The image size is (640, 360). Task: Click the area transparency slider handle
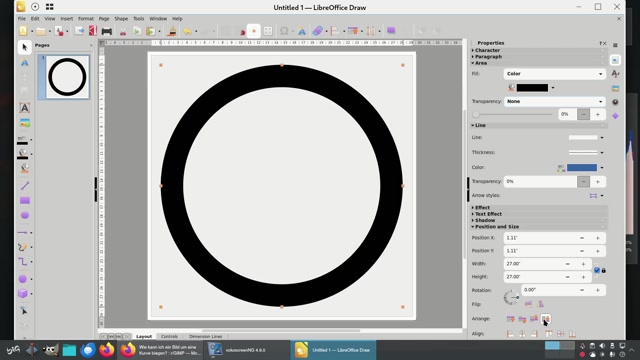(x=476, y=115)
